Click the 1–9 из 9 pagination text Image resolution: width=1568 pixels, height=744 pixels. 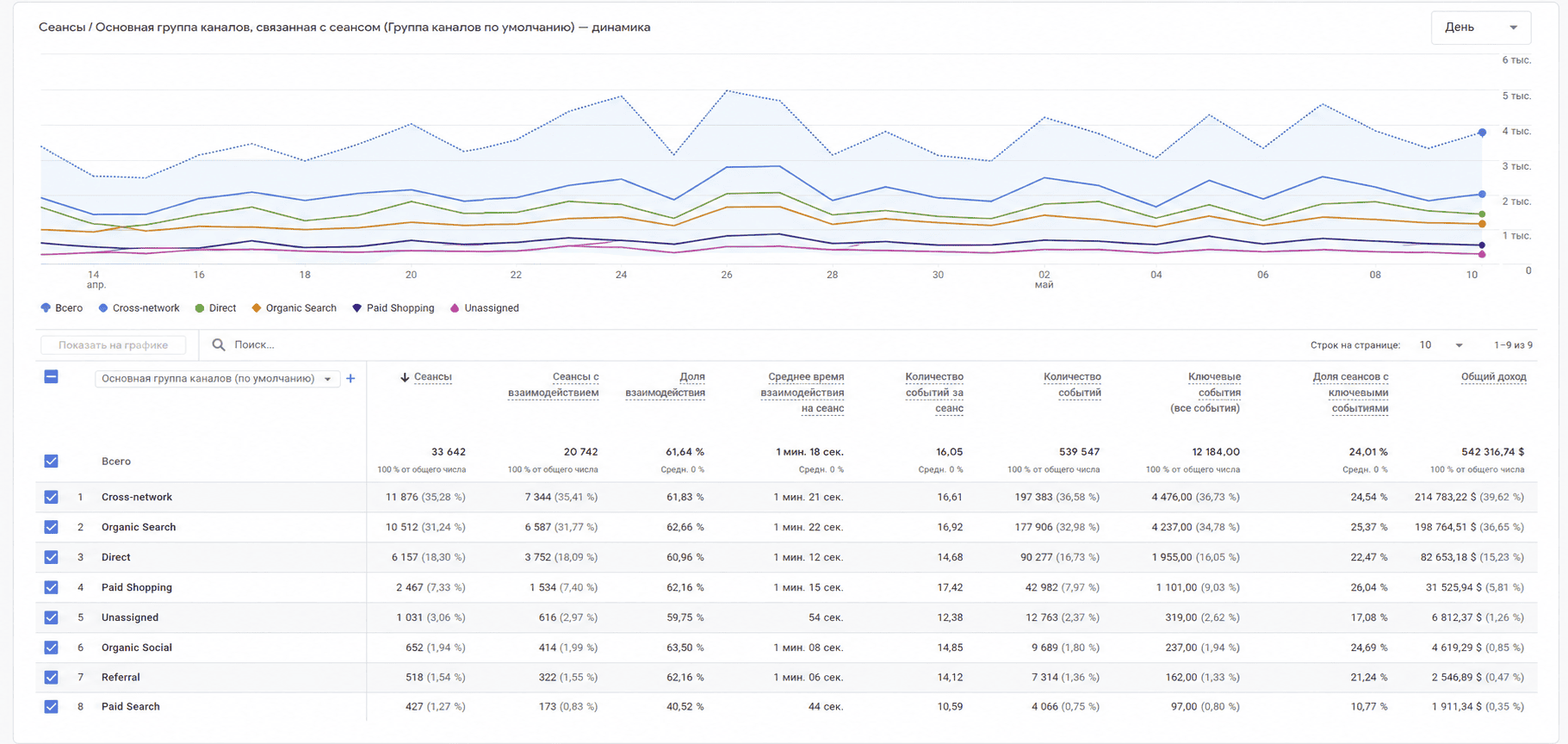[x=1514, y=345]
